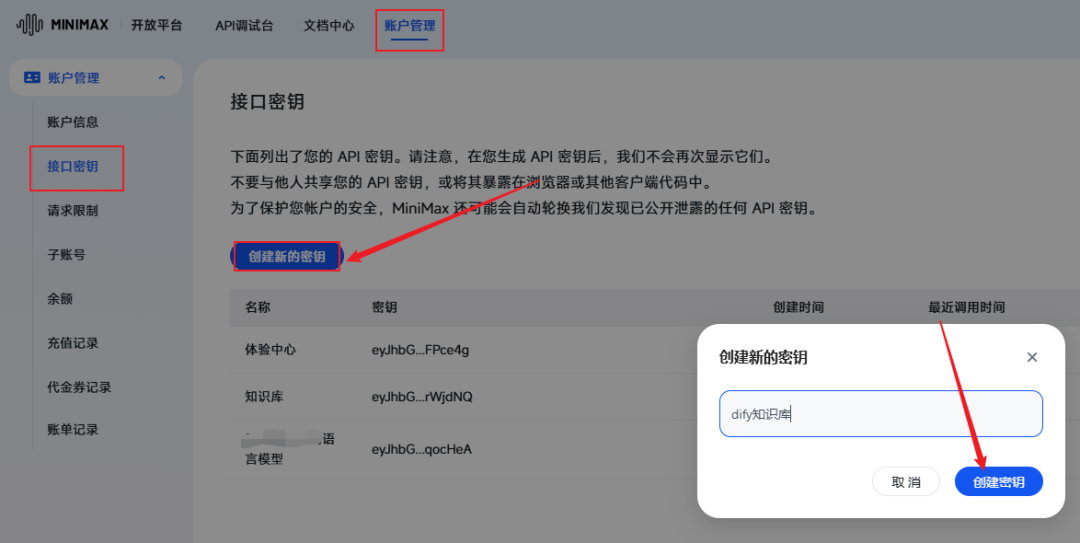Click the 取消 button in dialog
Image resolution: width=1080 pixels, height=543 pixels.
[906, 482]
